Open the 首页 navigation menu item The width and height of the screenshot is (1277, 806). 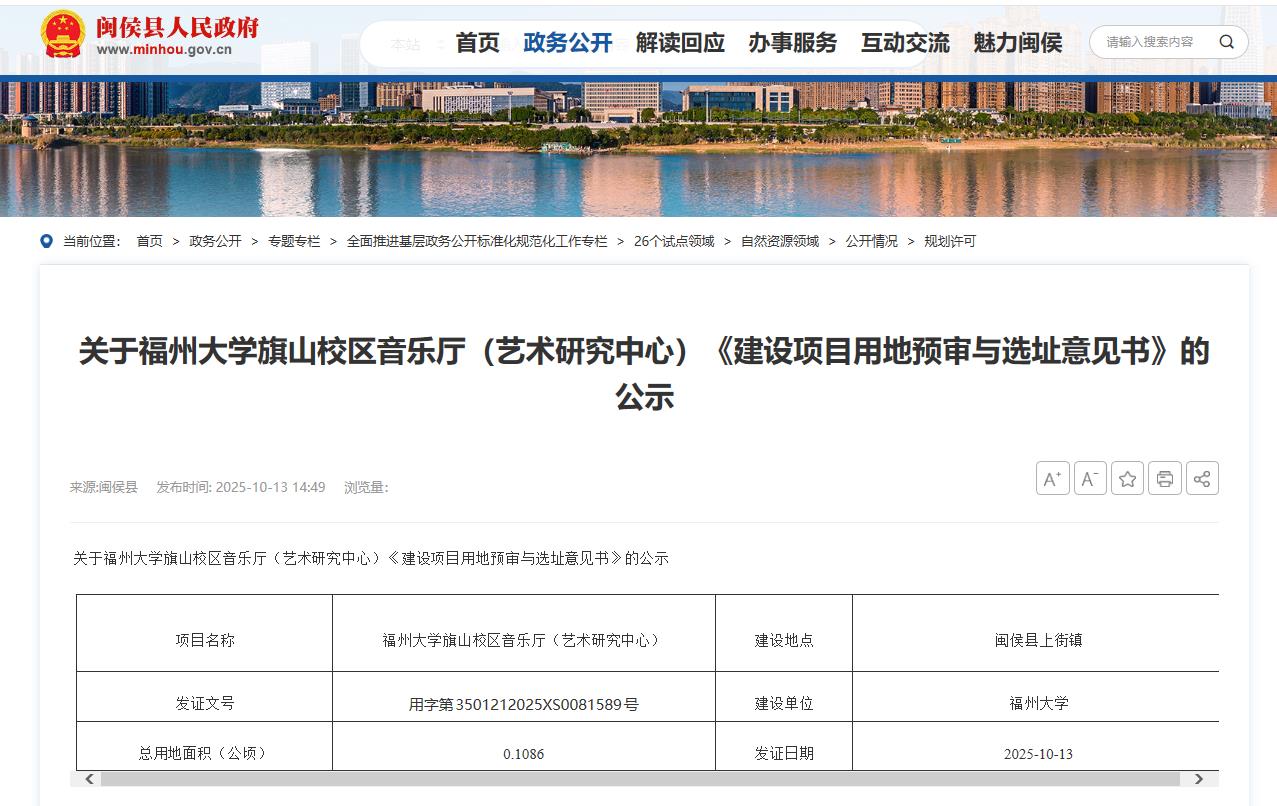click(x=477, y=43)
